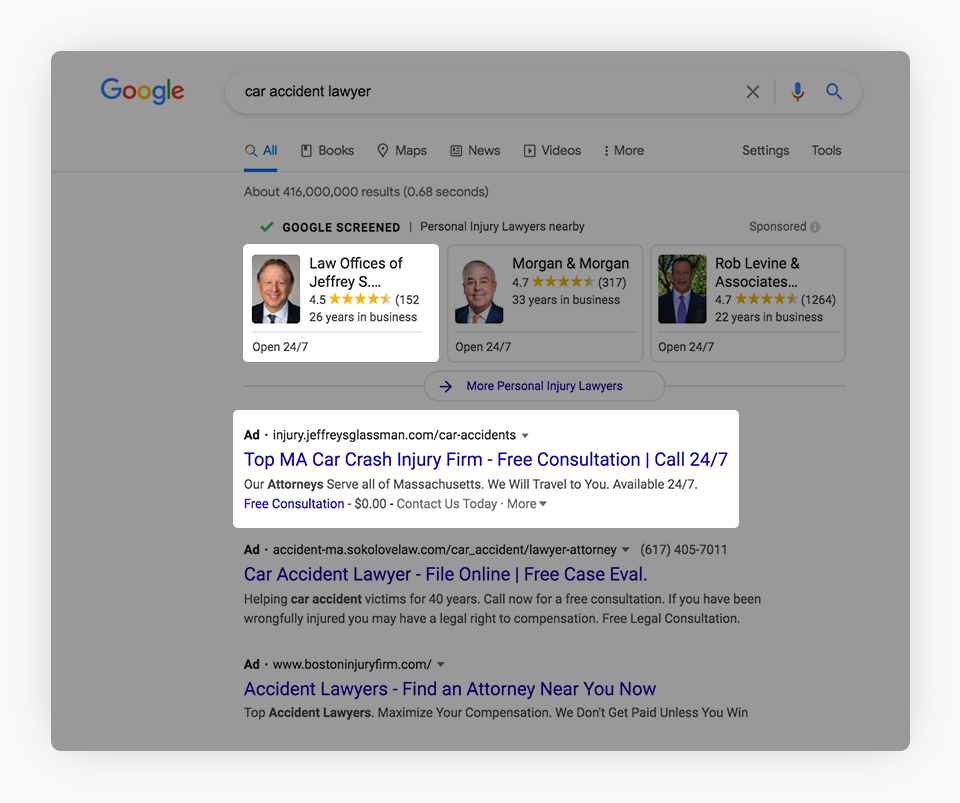The height and width of the screenshot is (803, 960).
Task: Open Car Accident Lawyer - File Online link
Action: point(445,574)
